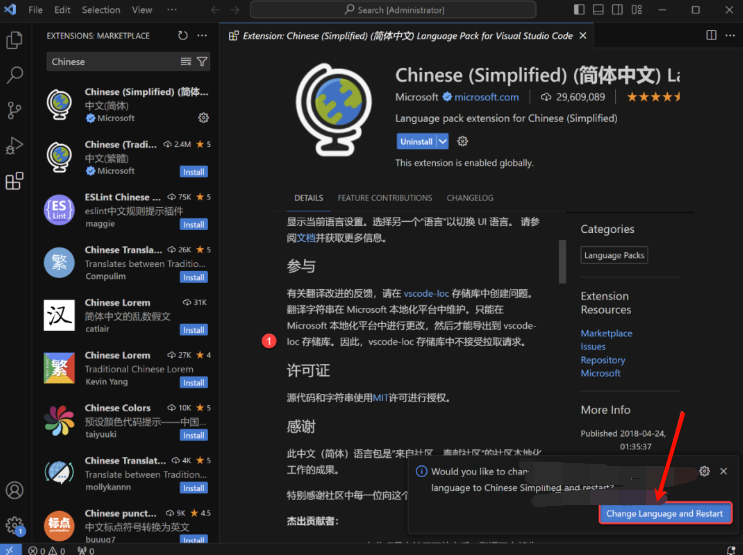The height and width of the screenshot is (555, 743).
Task: Open the 文档 documentation link
Action: coord(306,237)
